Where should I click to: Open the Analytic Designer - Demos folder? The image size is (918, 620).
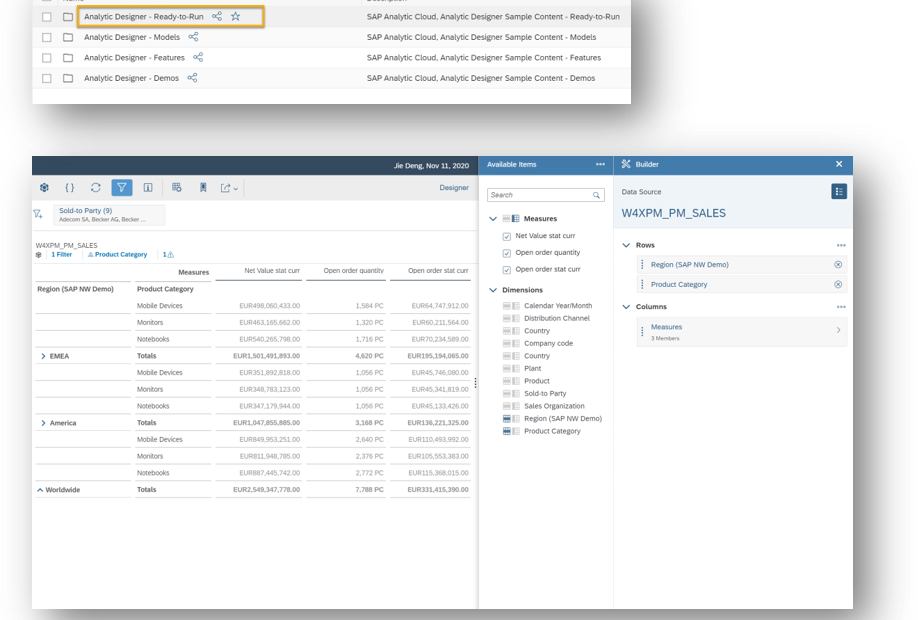tap(131, 78)
